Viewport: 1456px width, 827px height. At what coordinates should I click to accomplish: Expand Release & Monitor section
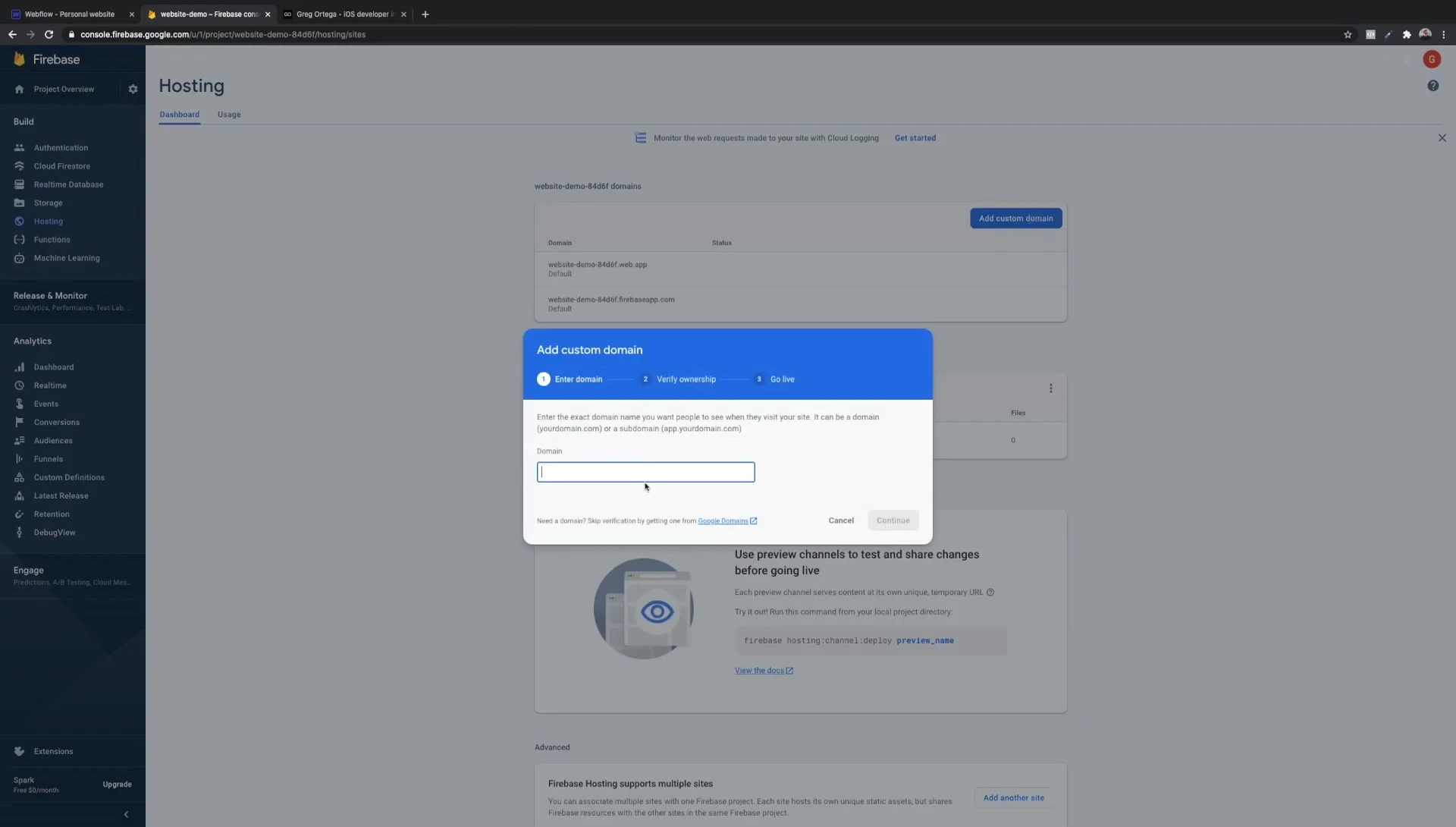point(72,300)
